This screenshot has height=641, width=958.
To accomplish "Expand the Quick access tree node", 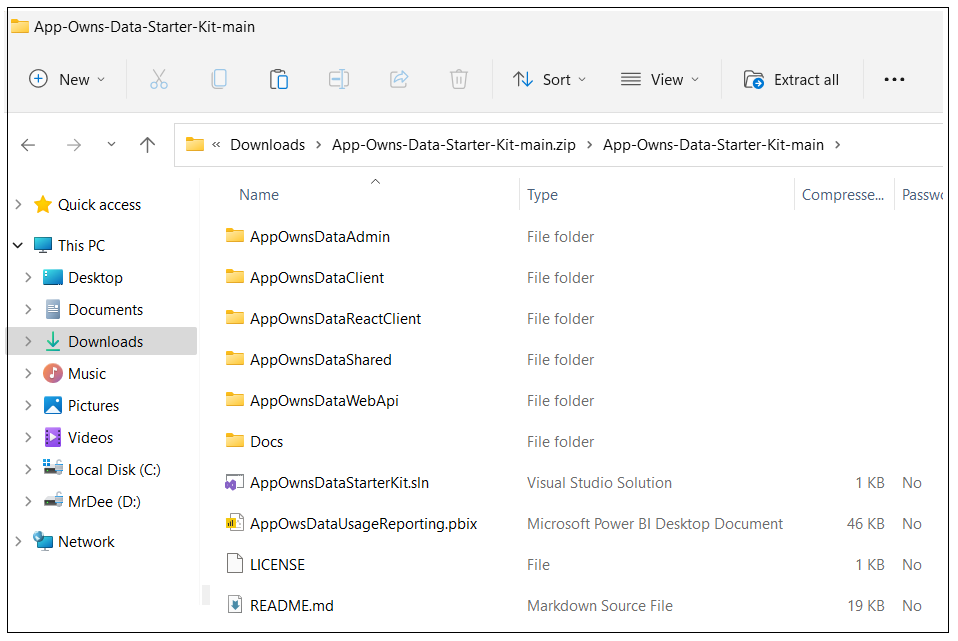I will [18, 205].
